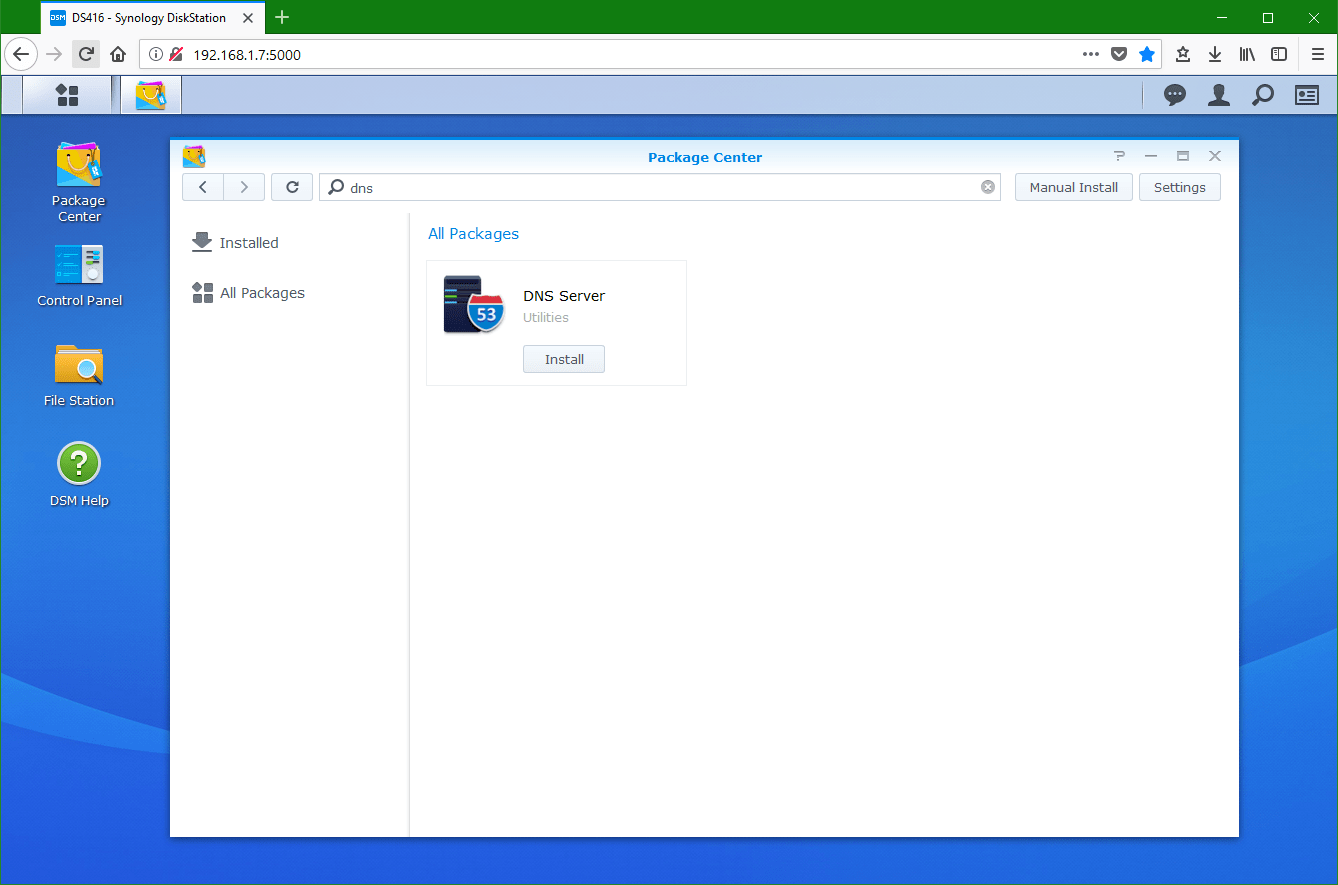This screenshot has height=885, width=1338.
Task: Open the Firefox menu via hamburger icon
Action: 1317,54
